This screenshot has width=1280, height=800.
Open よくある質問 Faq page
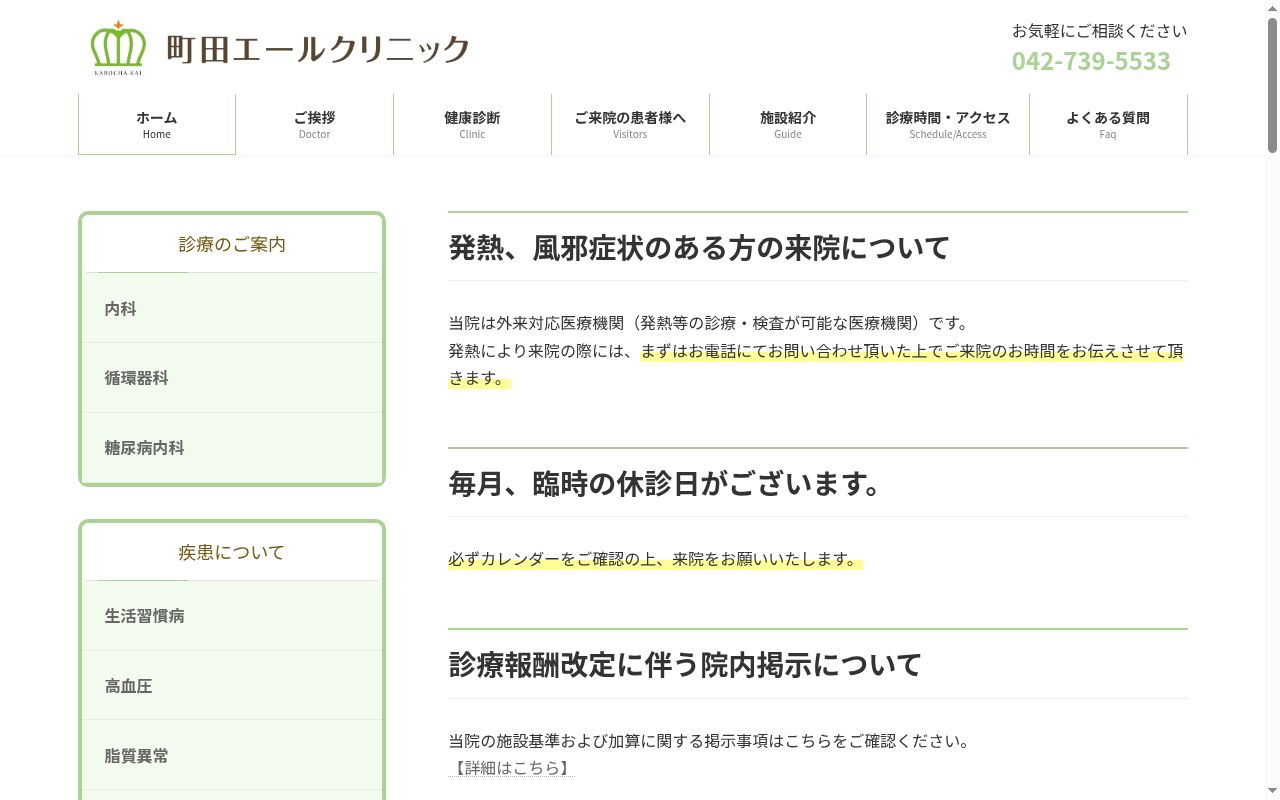tap(1108, 124)
